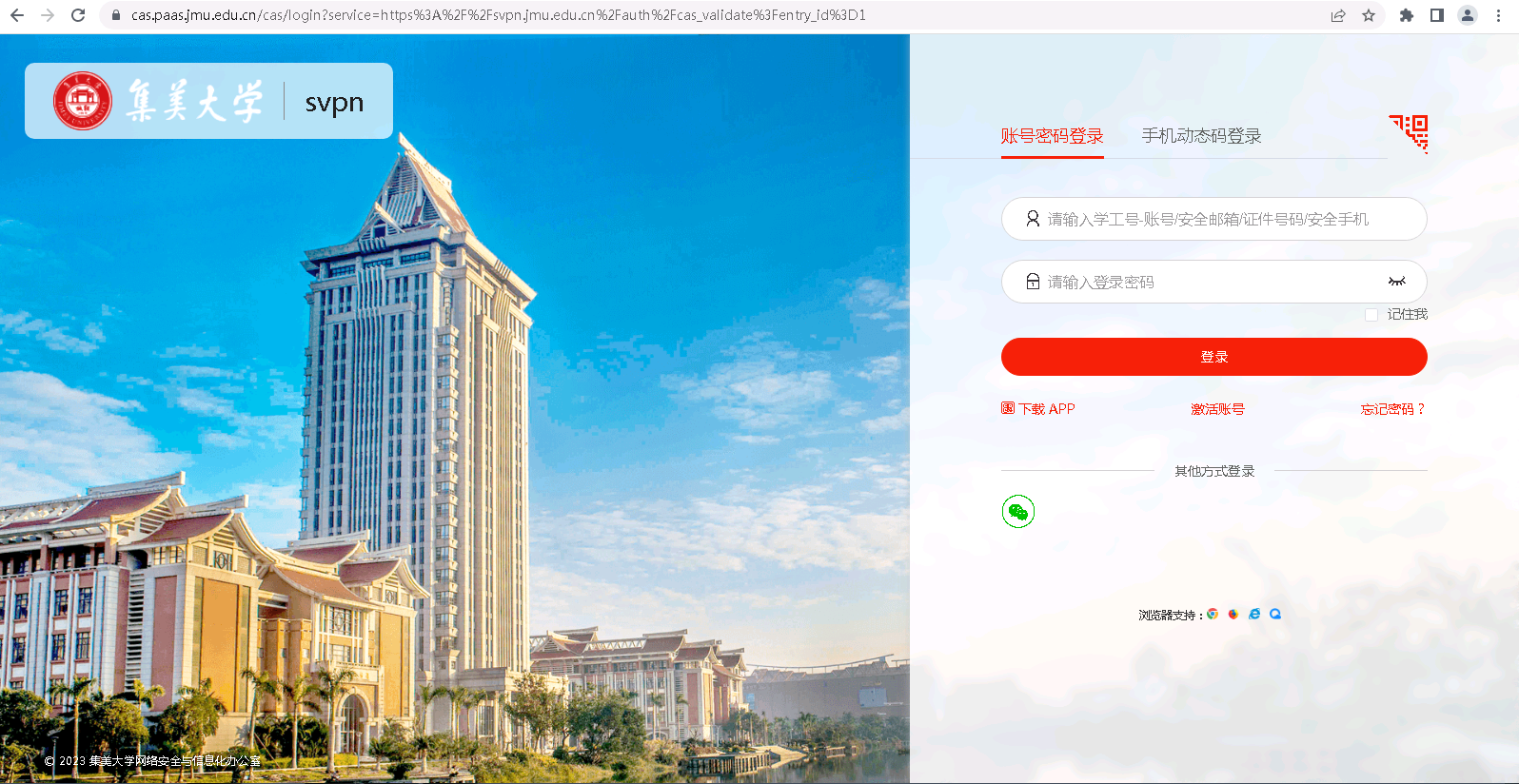Screen dimensions: 1519x784
Task: Check the 记住我 remember me checkbox
Action: [1371, 315]
